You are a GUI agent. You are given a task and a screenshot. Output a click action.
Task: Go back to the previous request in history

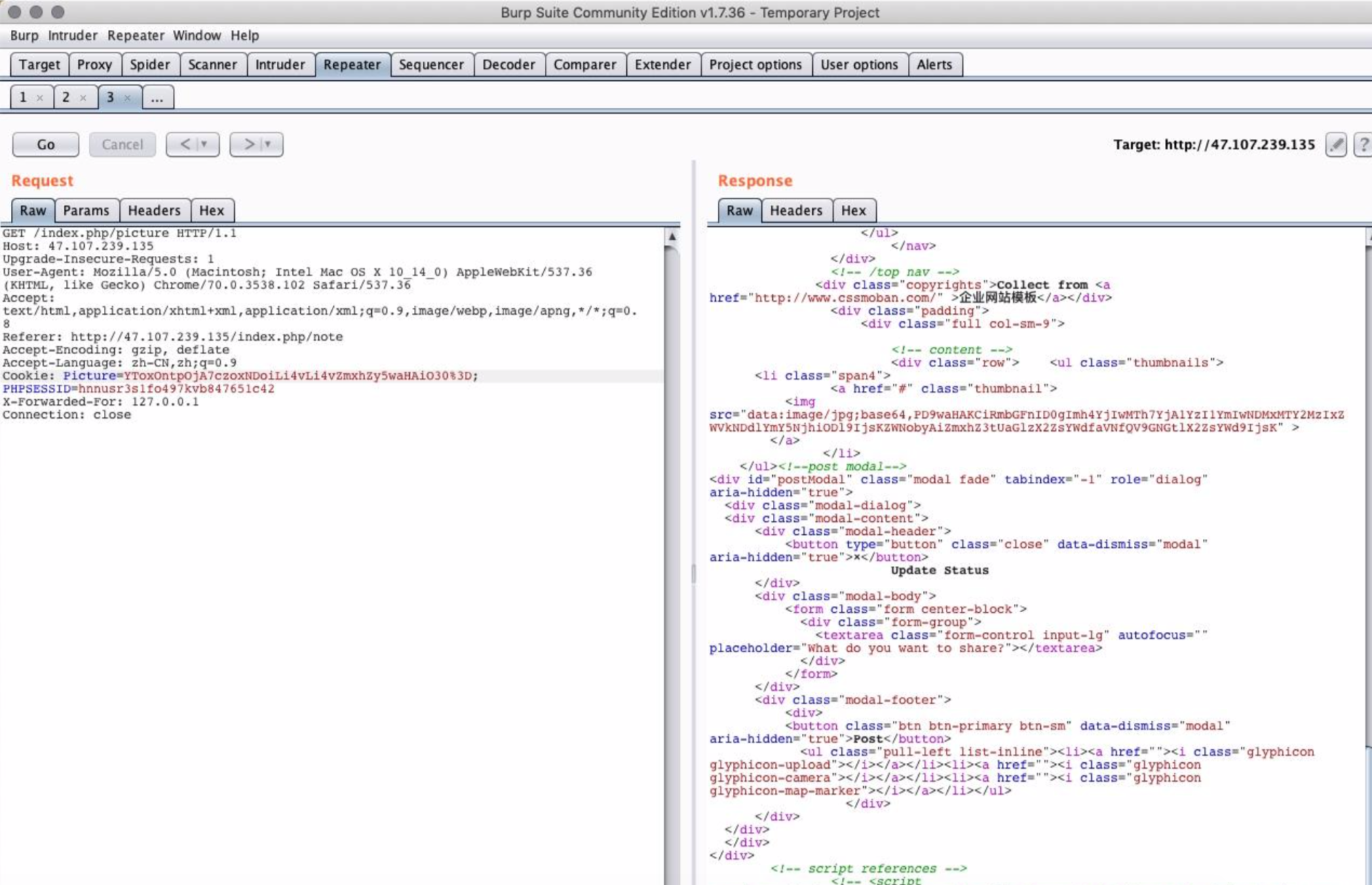185,144
